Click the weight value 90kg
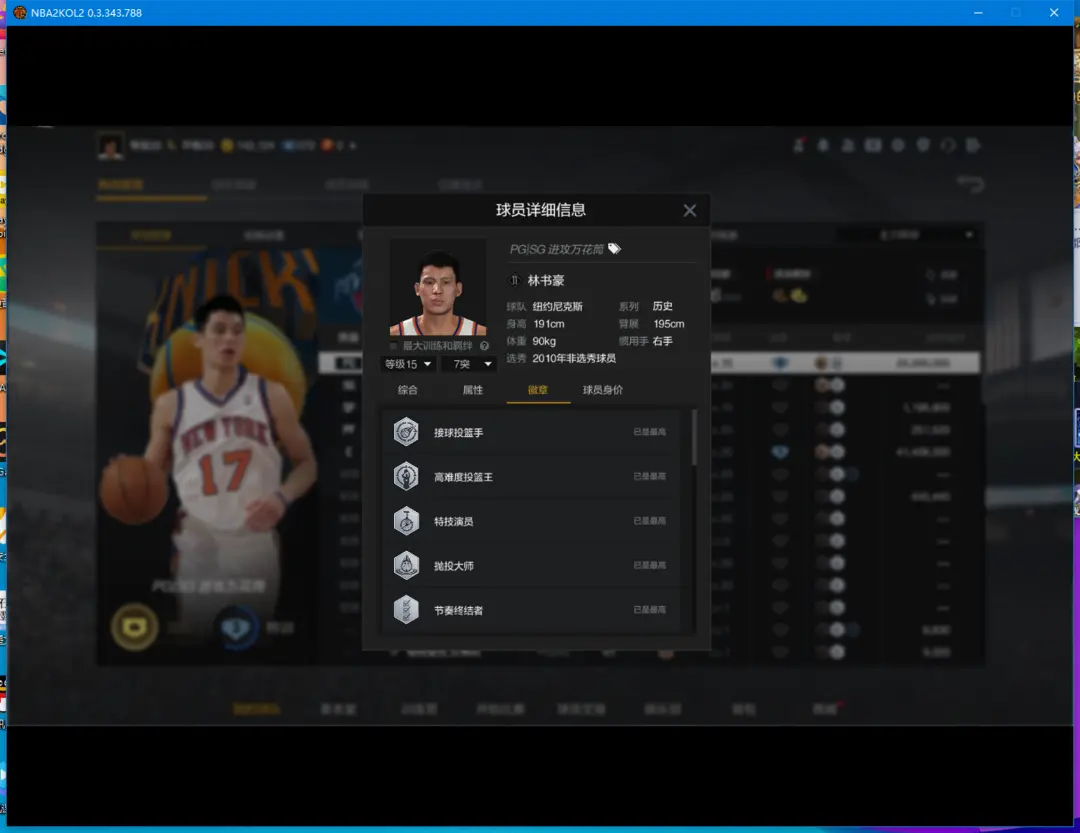Screen dimensions: 1080x833 coord(544,341)
